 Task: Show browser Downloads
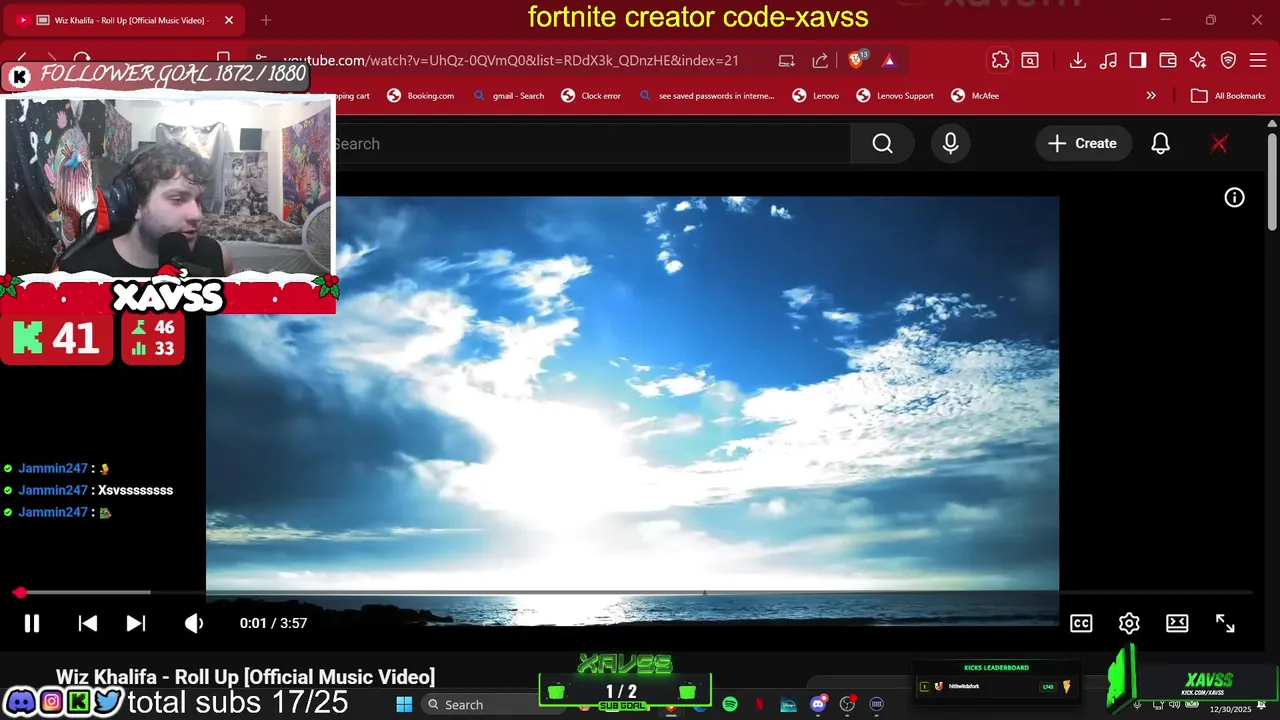tap(1078, 61)
